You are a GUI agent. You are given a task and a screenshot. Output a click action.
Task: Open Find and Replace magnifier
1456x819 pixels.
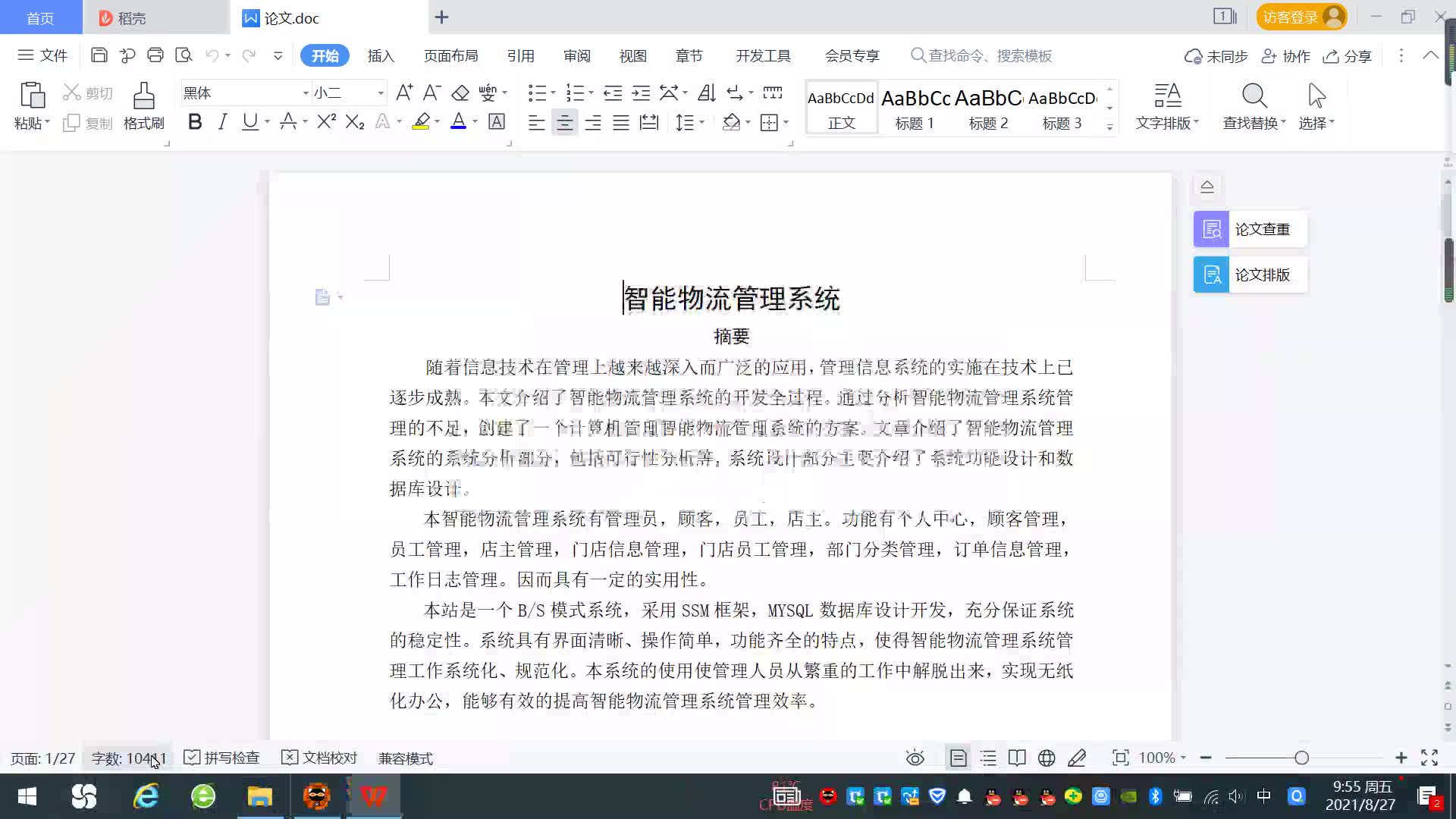click(1254, 96)
